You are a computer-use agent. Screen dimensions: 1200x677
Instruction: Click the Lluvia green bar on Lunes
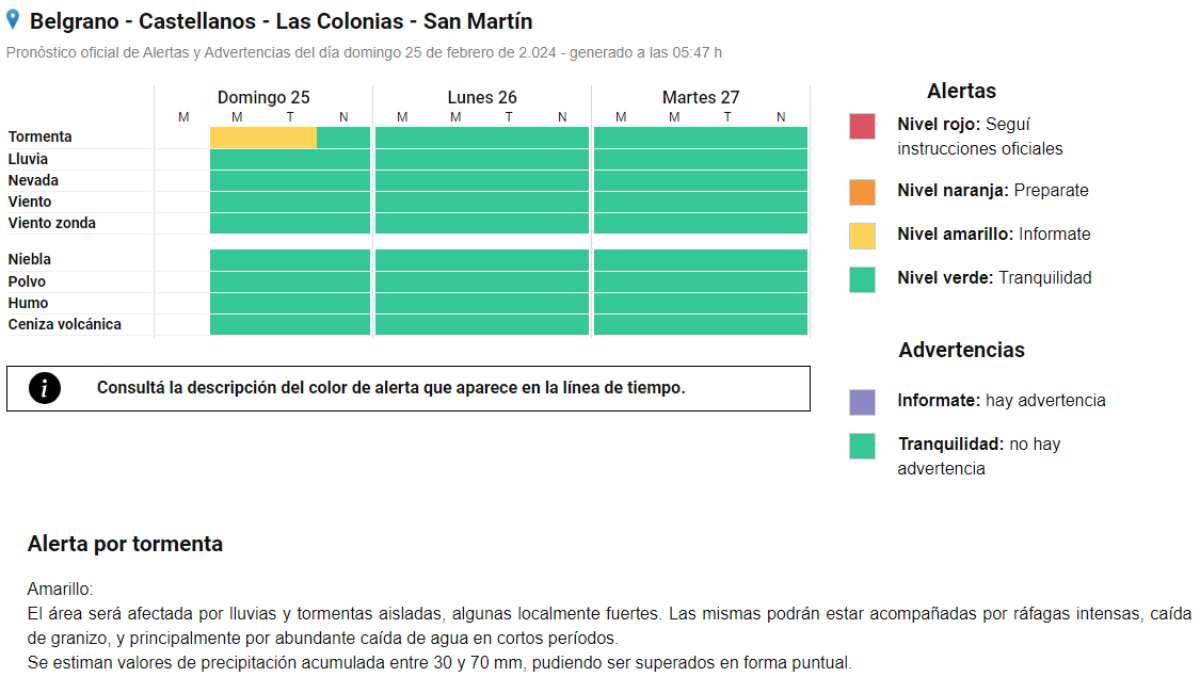pyautogui.click(x=482, y=159)
